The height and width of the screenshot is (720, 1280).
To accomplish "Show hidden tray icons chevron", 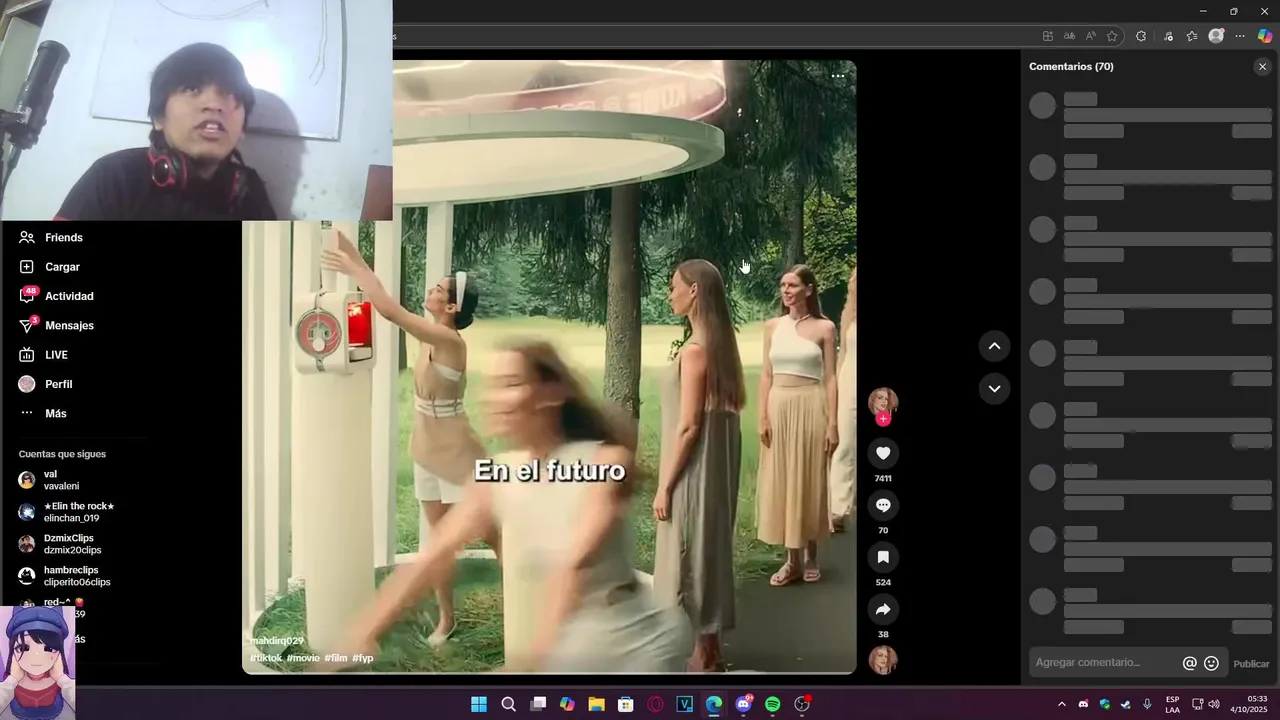I will coord(1062,704).
